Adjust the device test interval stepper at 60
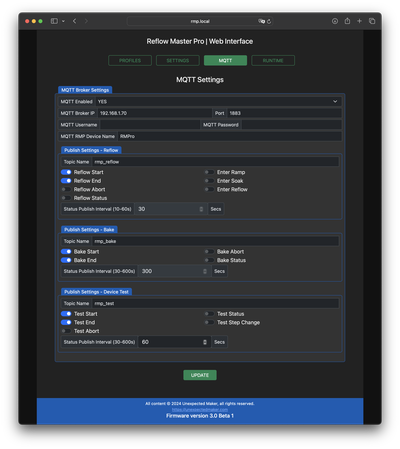 (x=205, y=342)
